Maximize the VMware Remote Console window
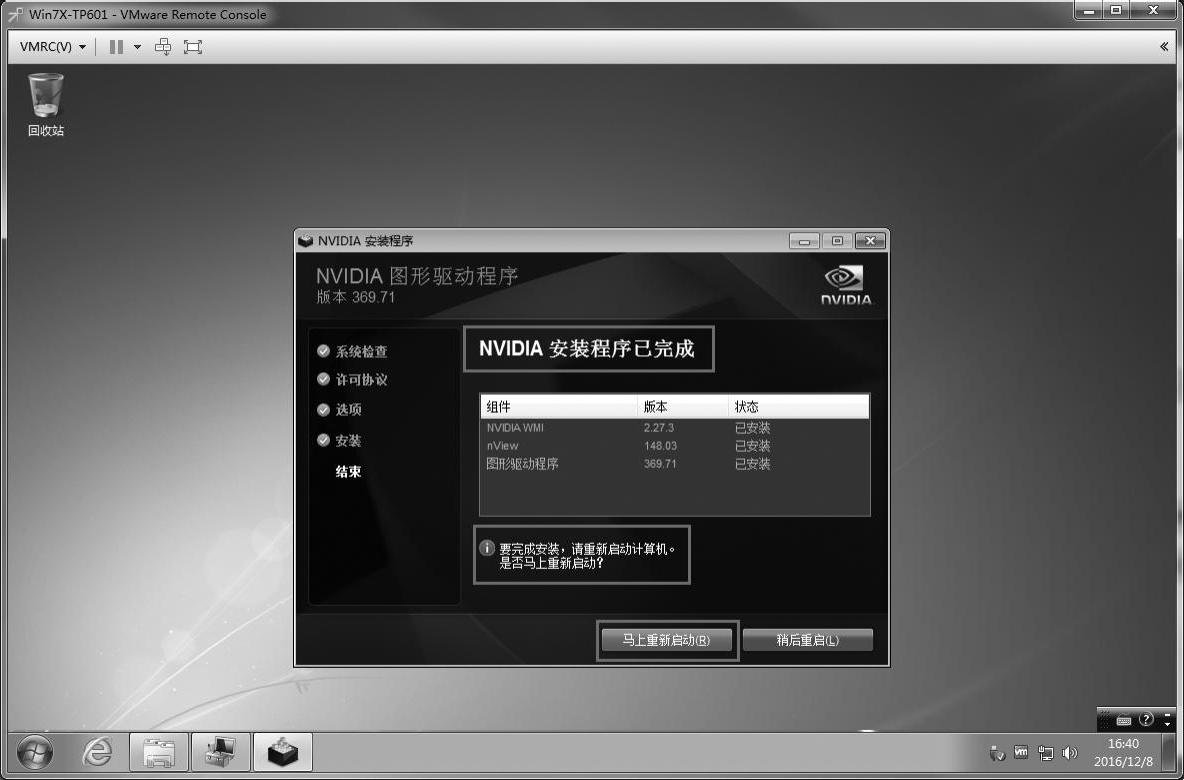 click(x=1116, y=11)
